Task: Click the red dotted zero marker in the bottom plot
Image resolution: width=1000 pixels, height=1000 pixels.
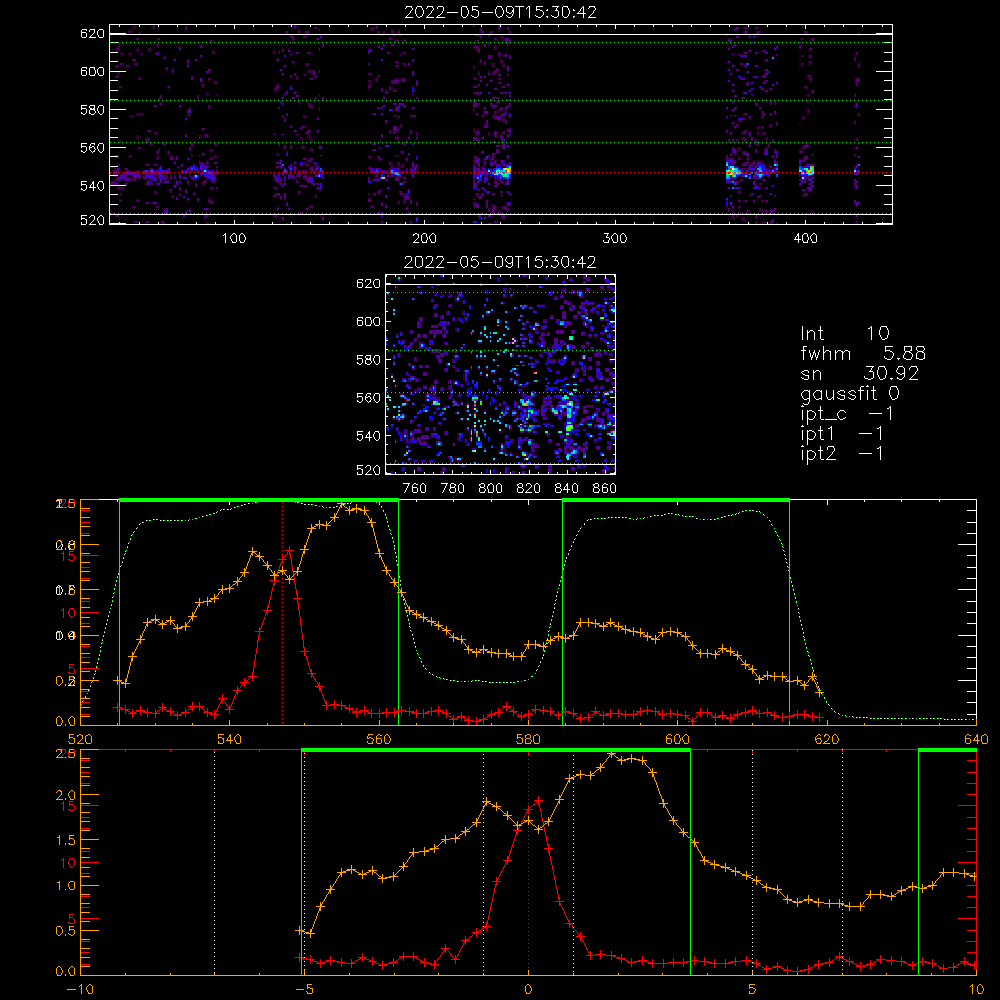Action: pyautogui.click(x=528, y=862)
